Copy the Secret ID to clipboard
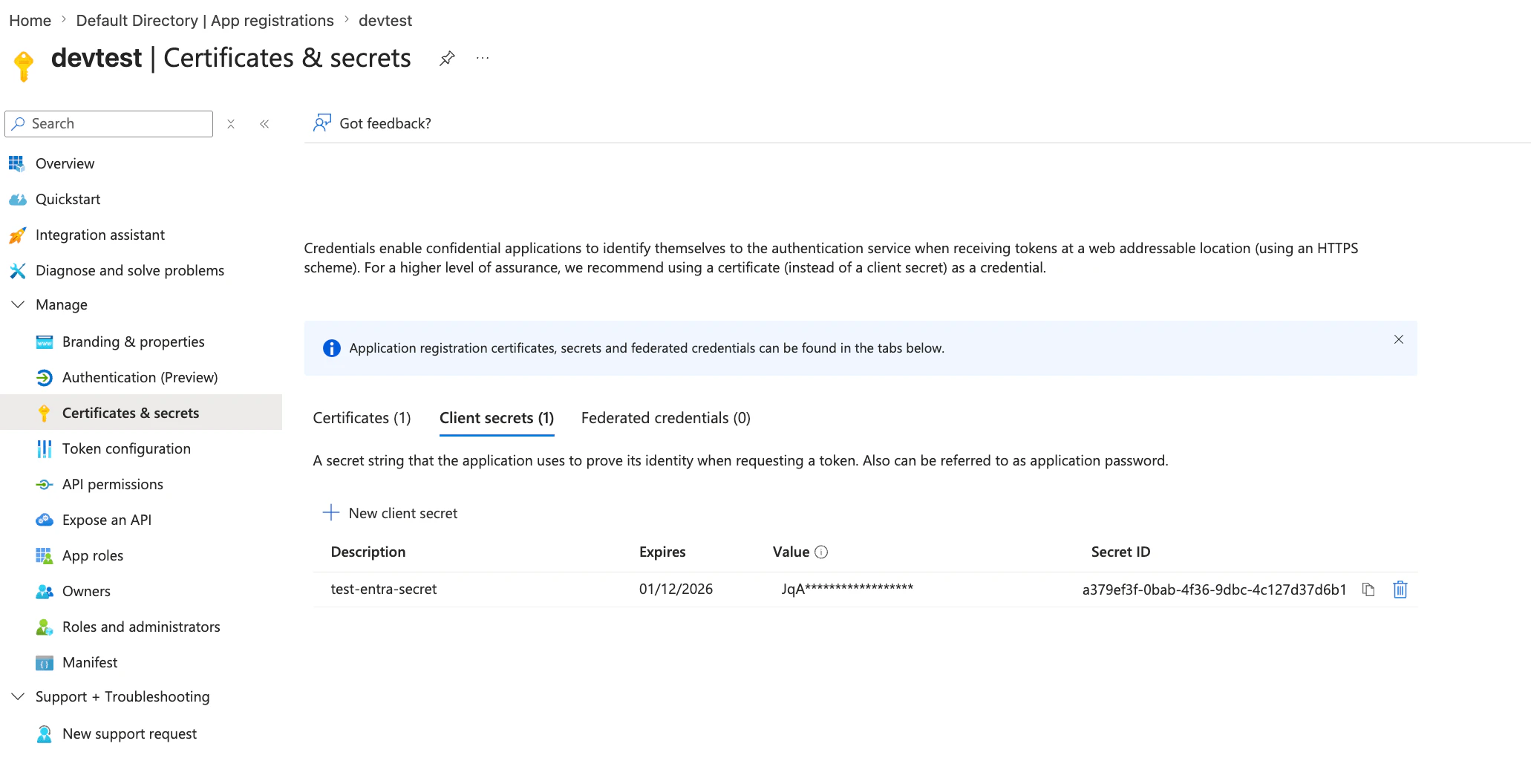The image size is (1531, 784). 1368,589
